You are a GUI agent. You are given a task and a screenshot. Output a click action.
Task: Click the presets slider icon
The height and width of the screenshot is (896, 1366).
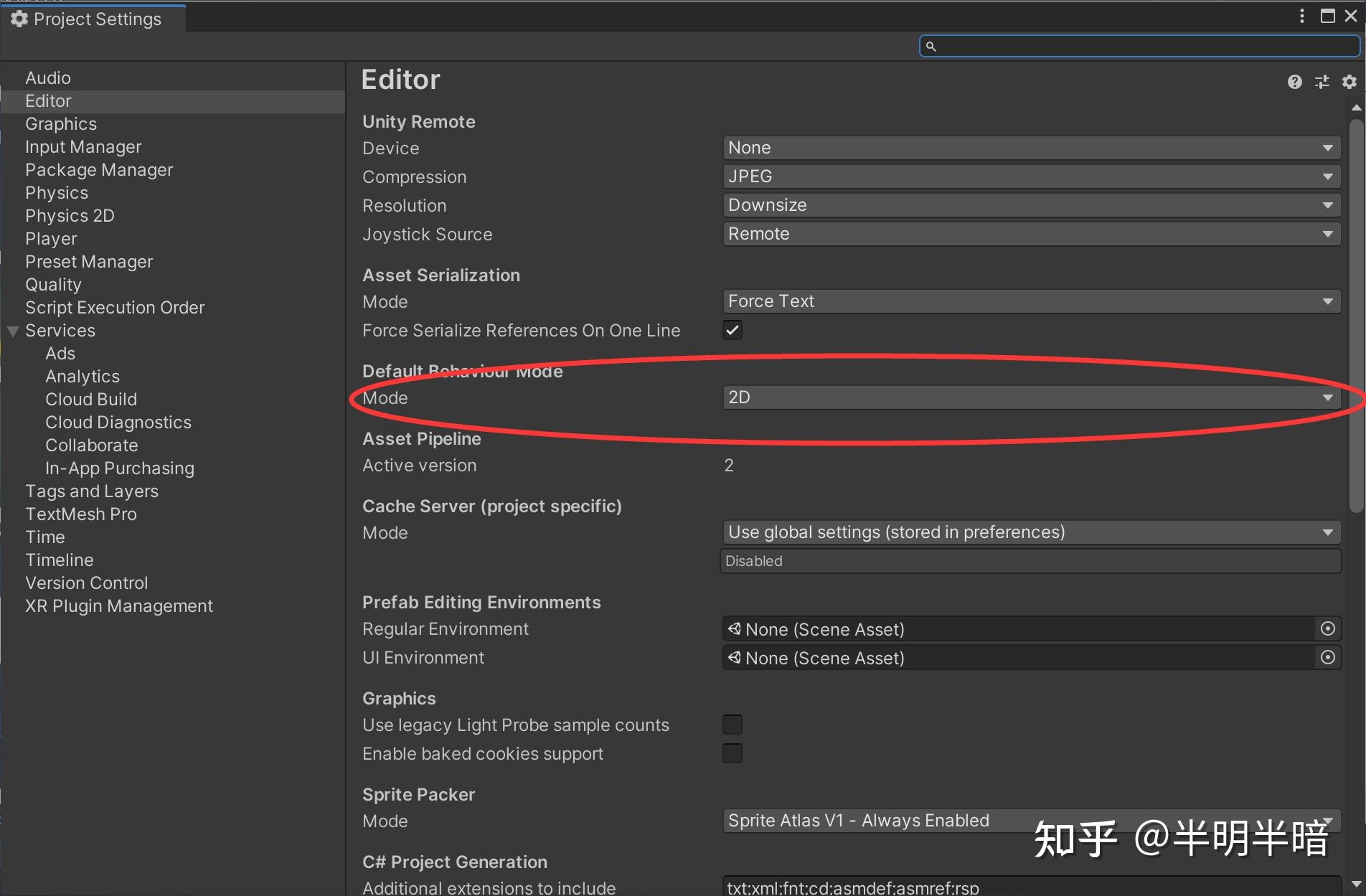click(1322, 82)
